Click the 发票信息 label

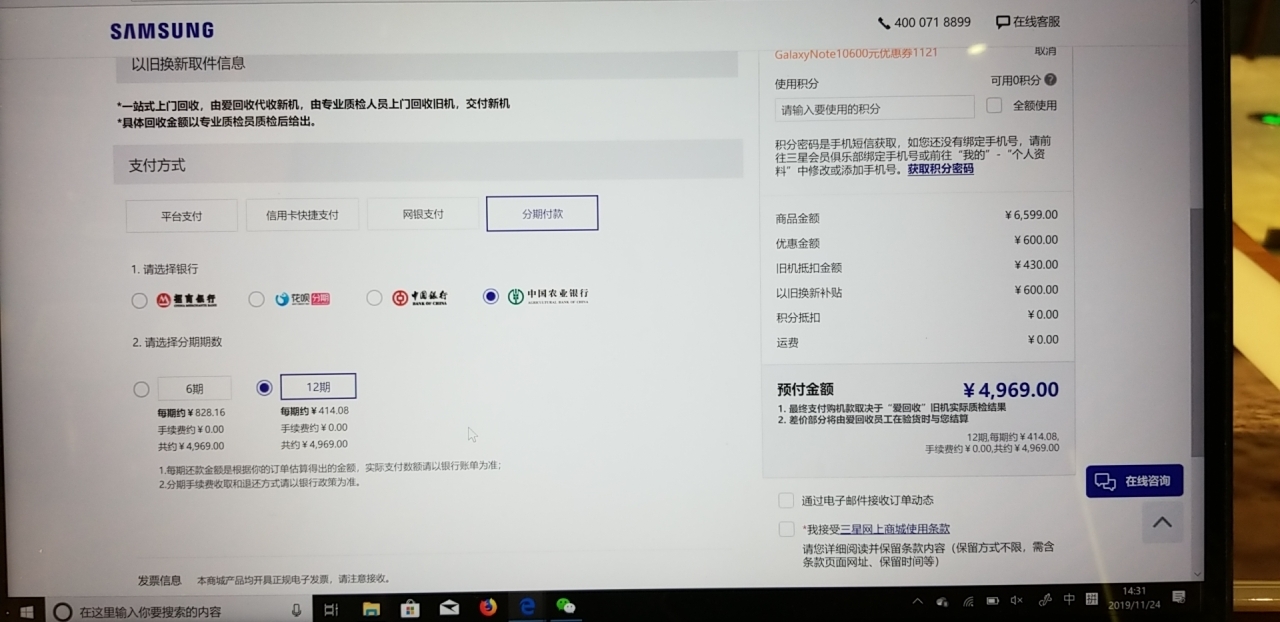159,580
